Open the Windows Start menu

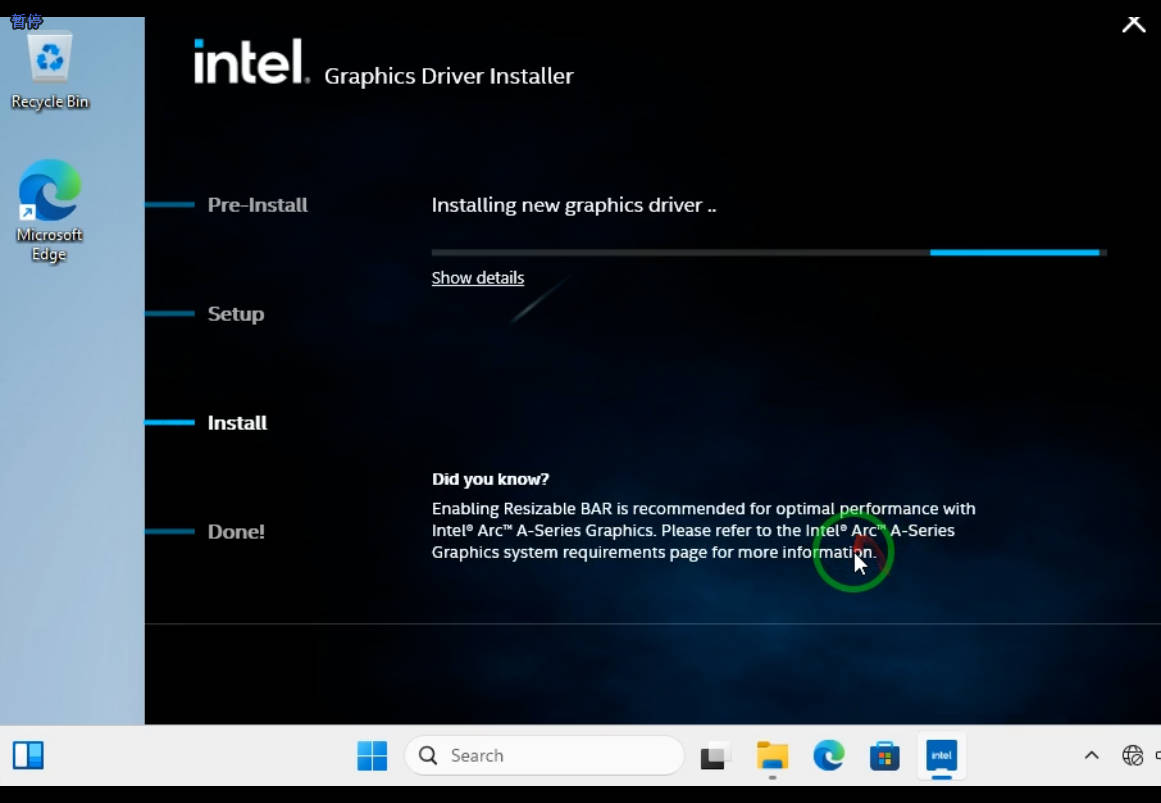point(372,756)
